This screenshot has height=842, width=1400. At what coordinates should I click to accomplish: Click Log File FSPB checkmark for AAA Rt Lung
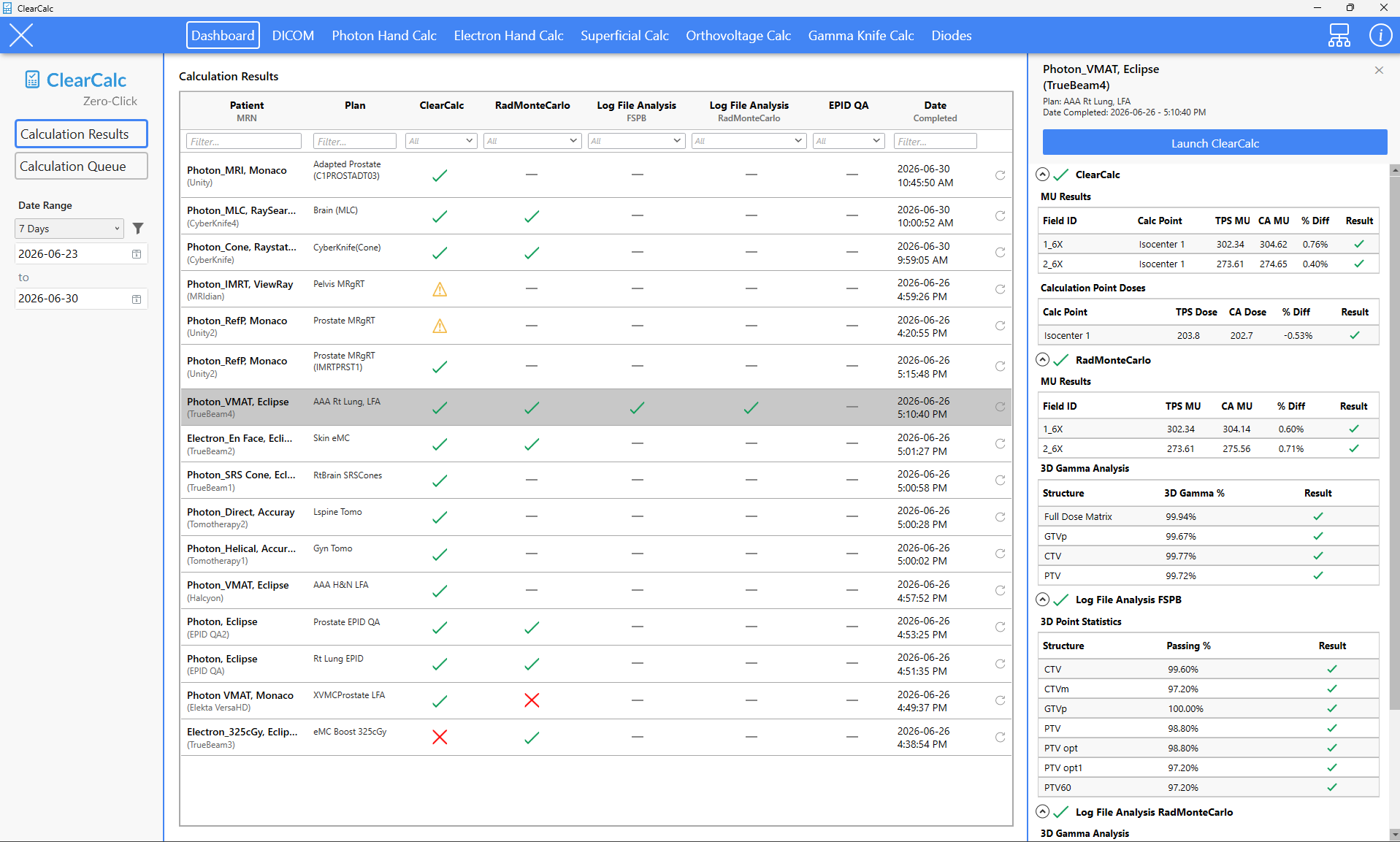pyautogui.click(x=637, y=407)
